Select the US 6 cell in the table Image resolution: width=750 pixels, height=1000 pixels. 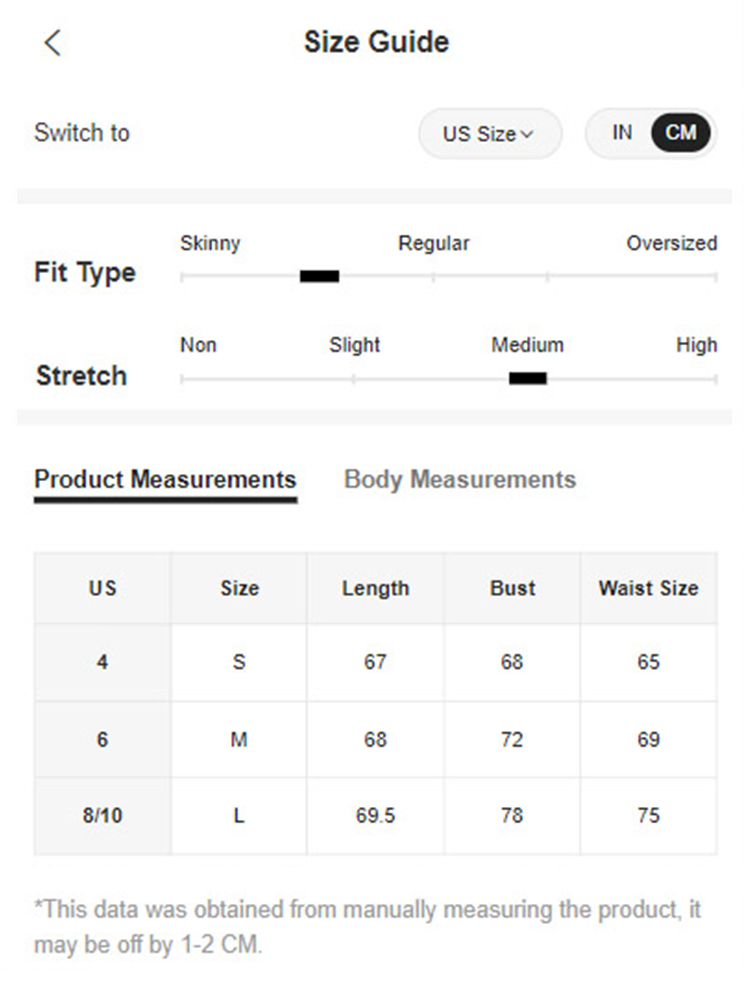(101, 739)
